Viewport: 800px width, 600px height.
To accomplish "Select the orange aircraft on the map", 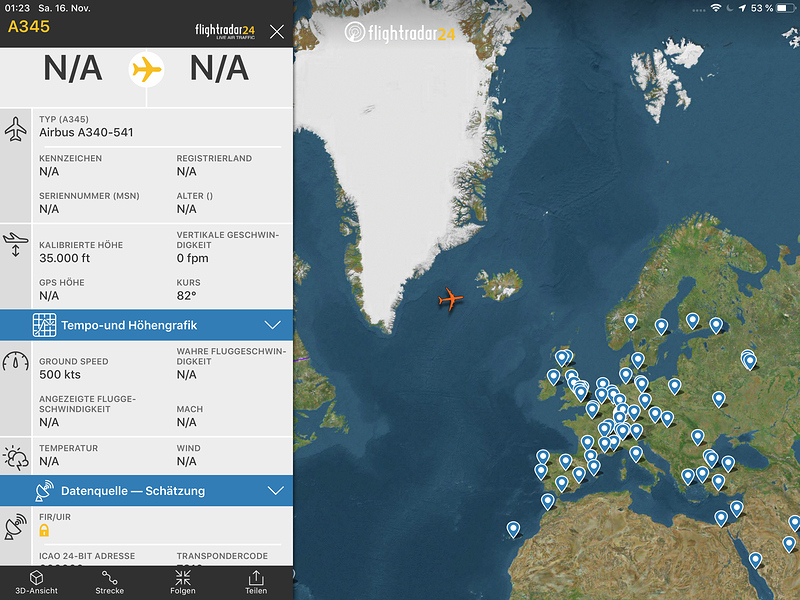I will (x=450, y=299).
